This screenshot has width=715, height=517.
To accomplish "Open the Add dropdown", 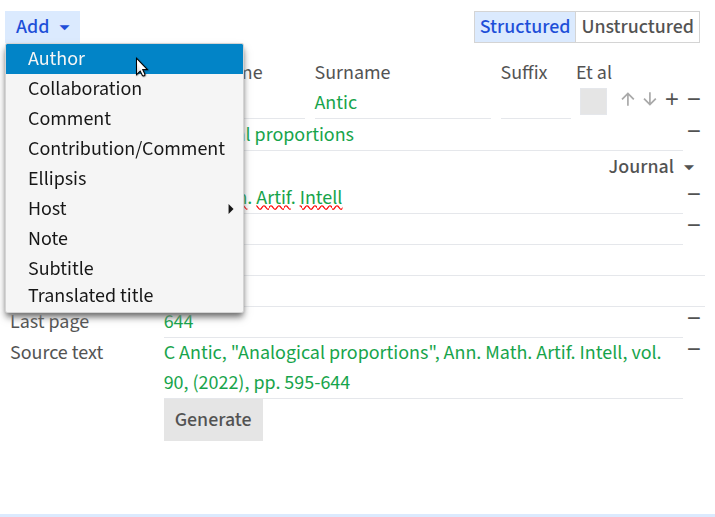I will pyautogui.click(x=42, y=27).
